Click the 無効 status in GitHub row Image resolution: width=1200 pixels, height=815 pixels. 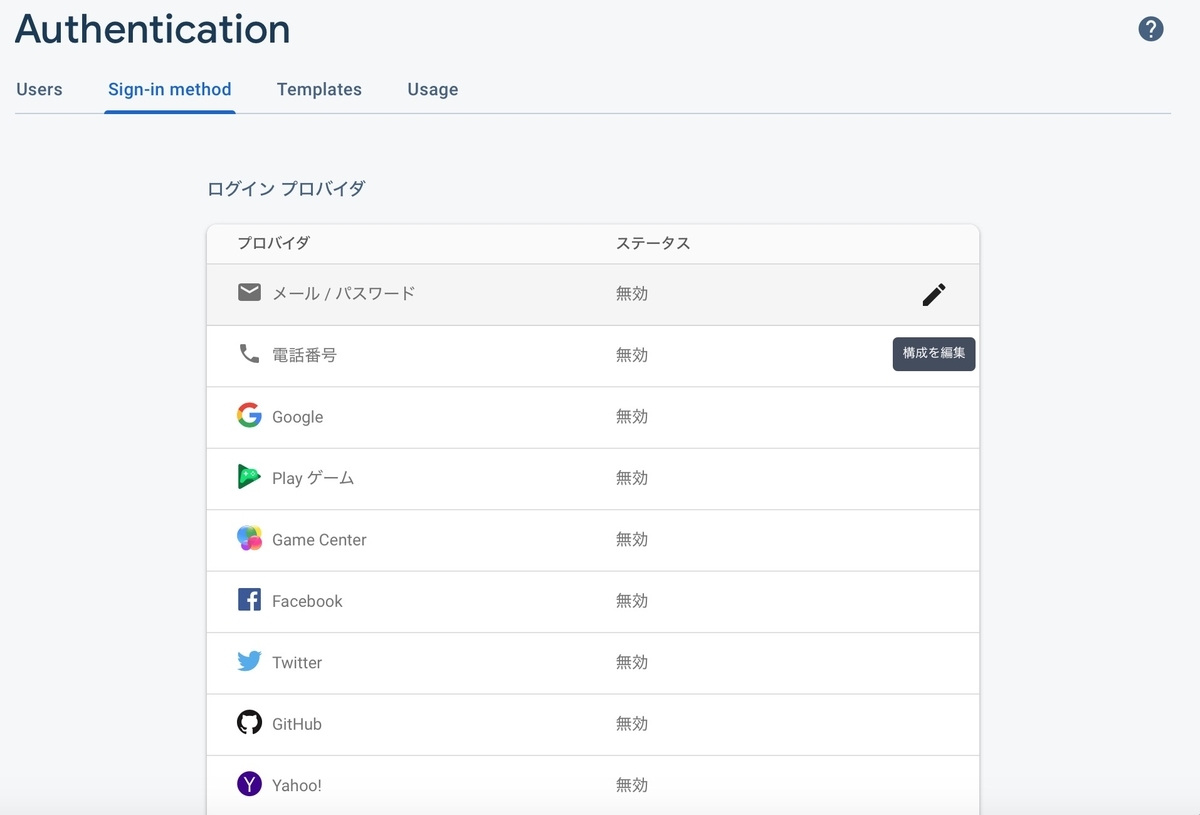[632, 724]
